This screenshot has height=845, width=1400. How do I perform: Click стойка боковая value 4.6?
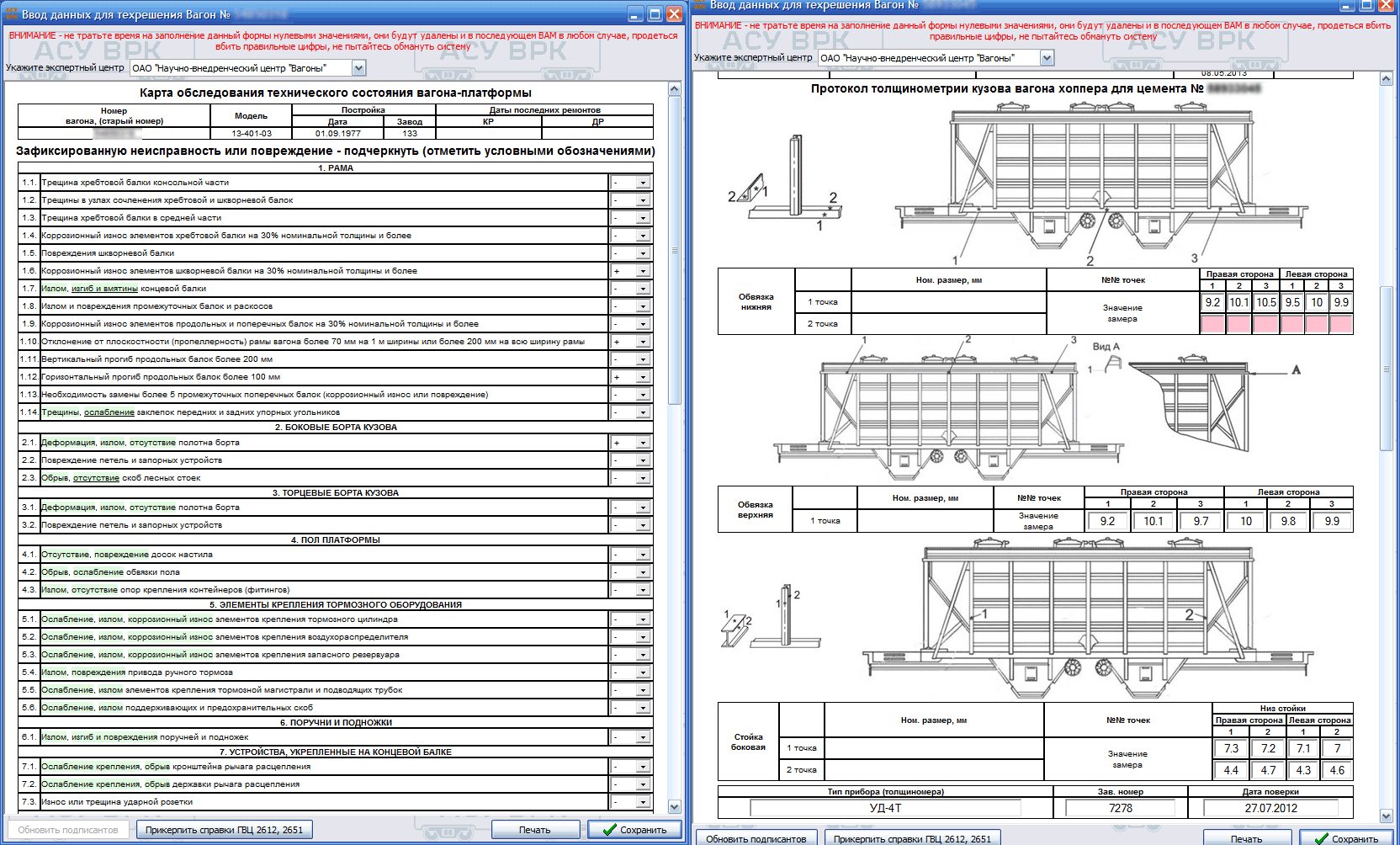1337,770
